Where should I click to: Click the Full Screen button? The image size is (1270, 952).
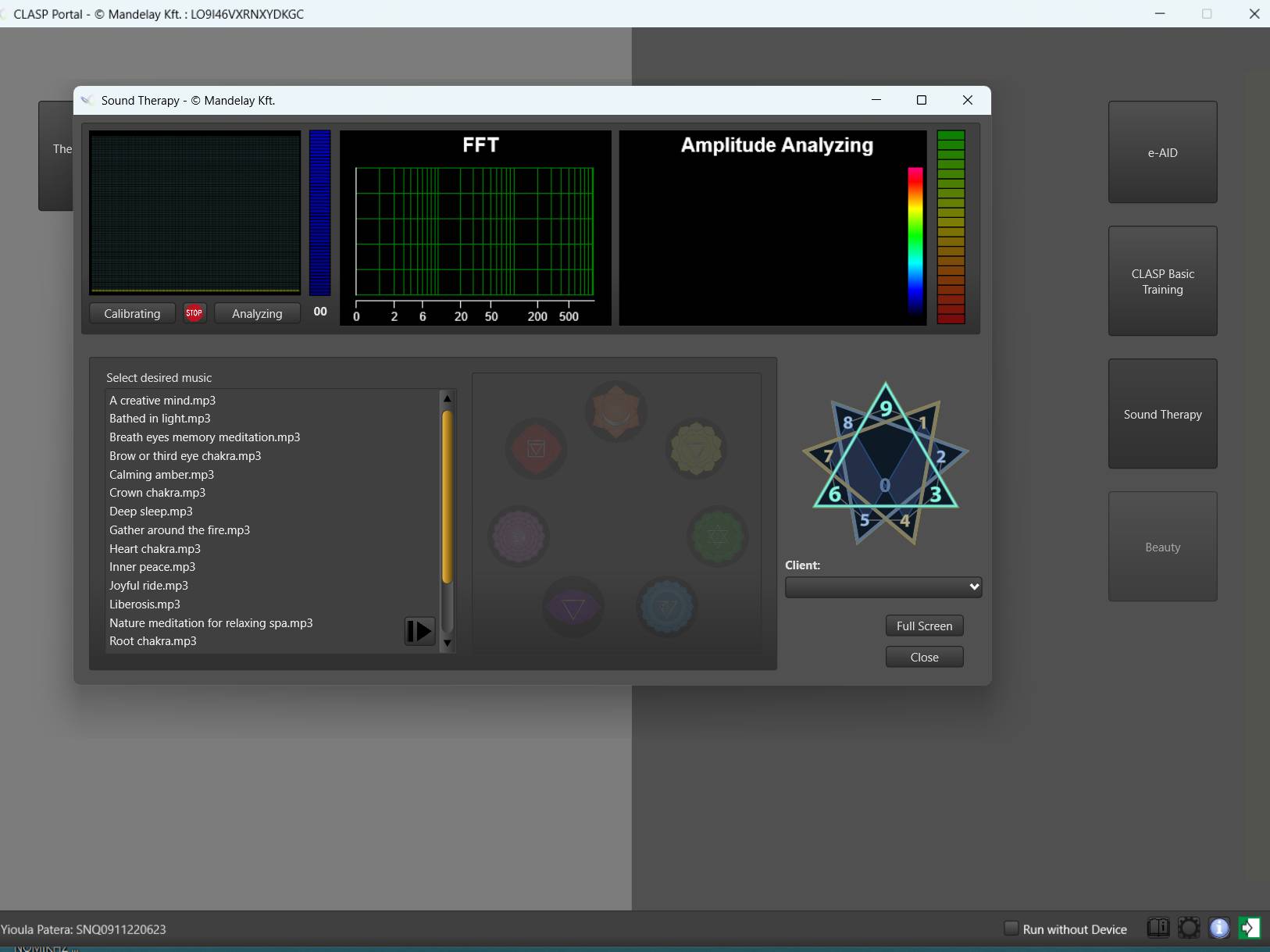point(924,626)
